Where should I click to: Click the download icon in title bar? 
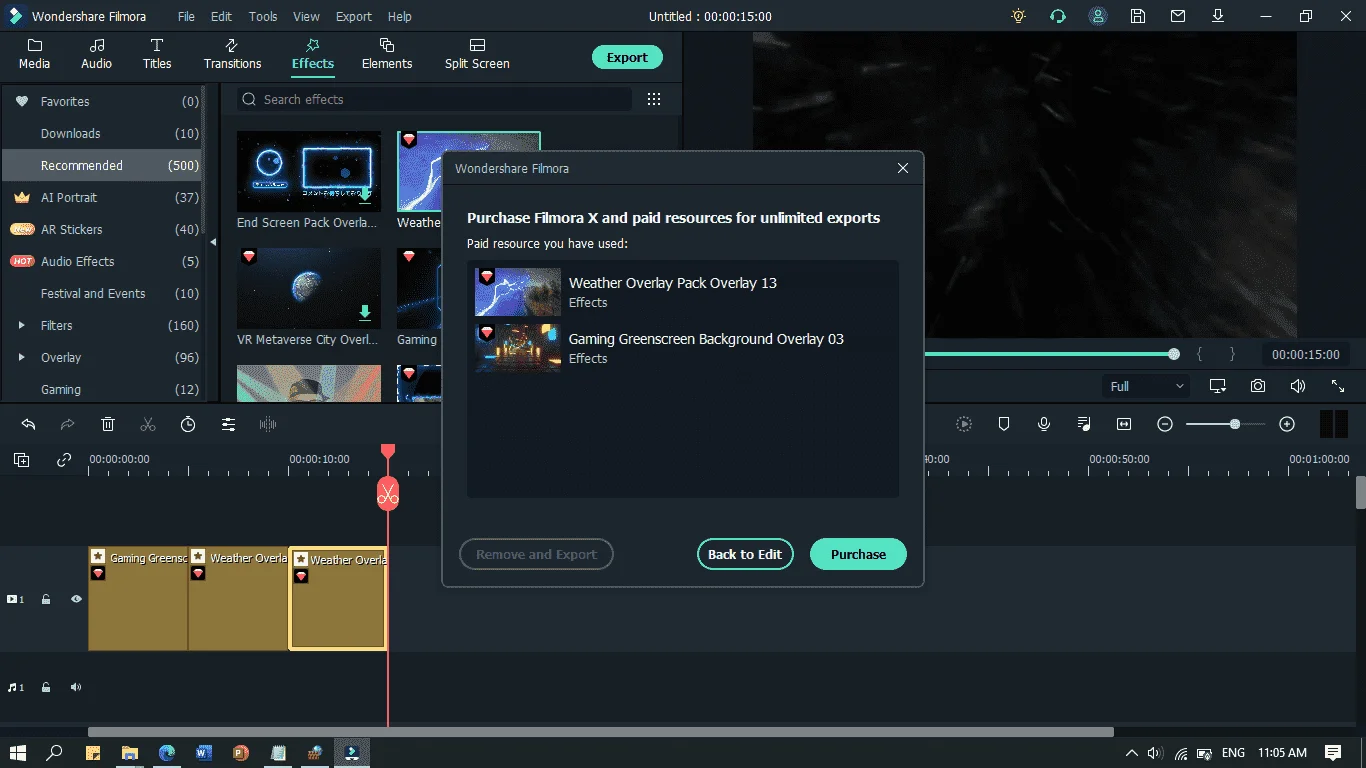1218,16
